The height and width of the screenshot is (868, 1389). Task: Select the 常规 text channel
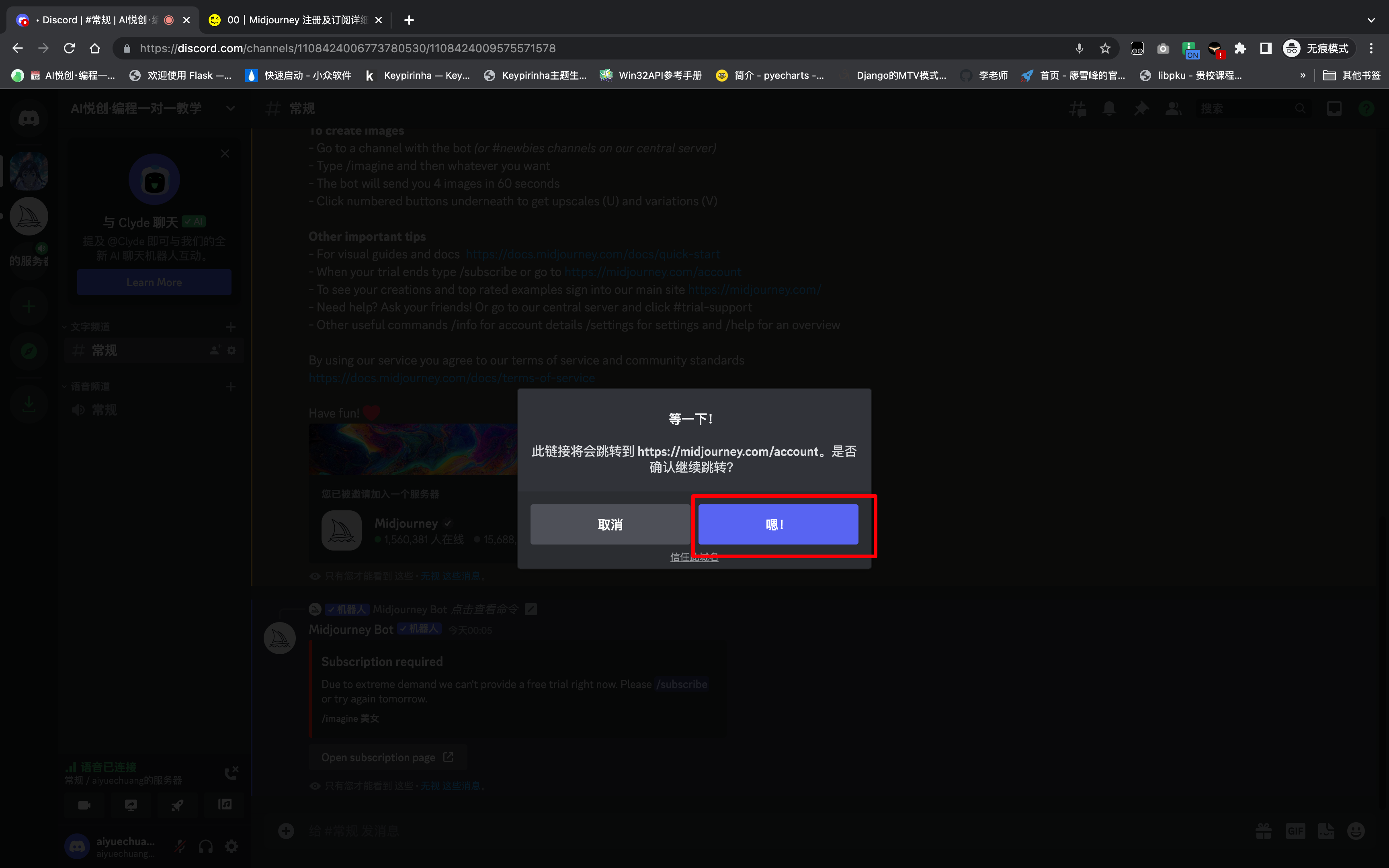tap(154, 350)
